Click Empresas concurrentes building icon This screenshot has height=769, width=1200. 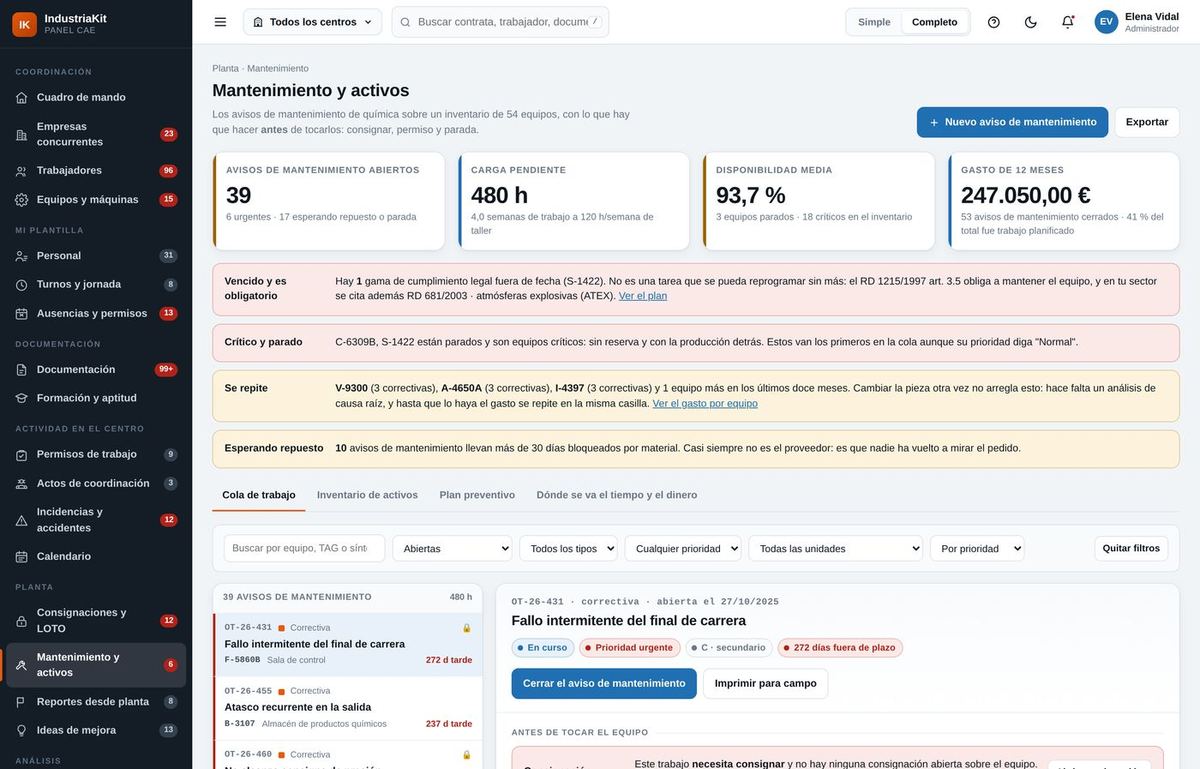[x=21, y=134]
